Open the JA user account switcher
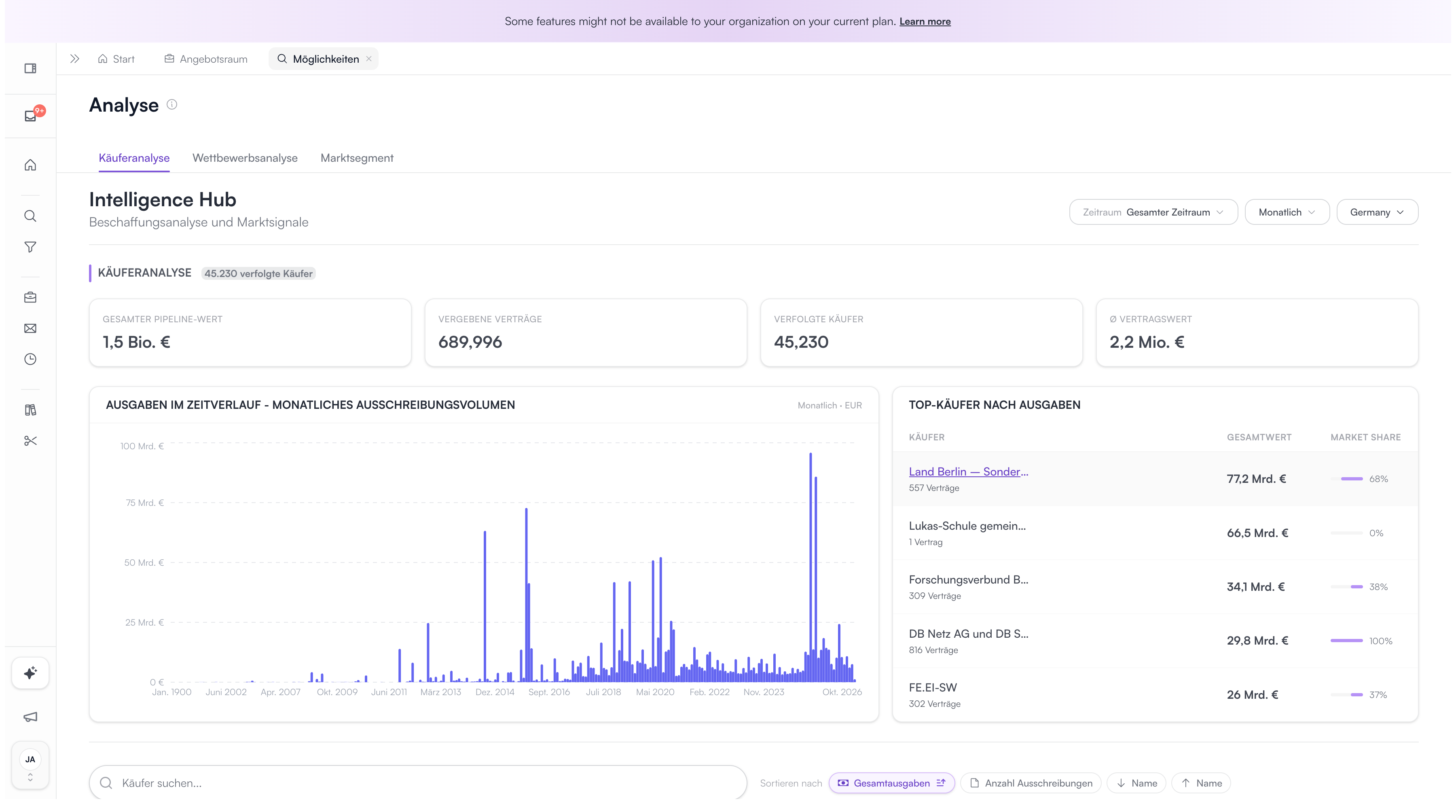The height and width of the screenshot is (812, 1456). coord(30,765)
